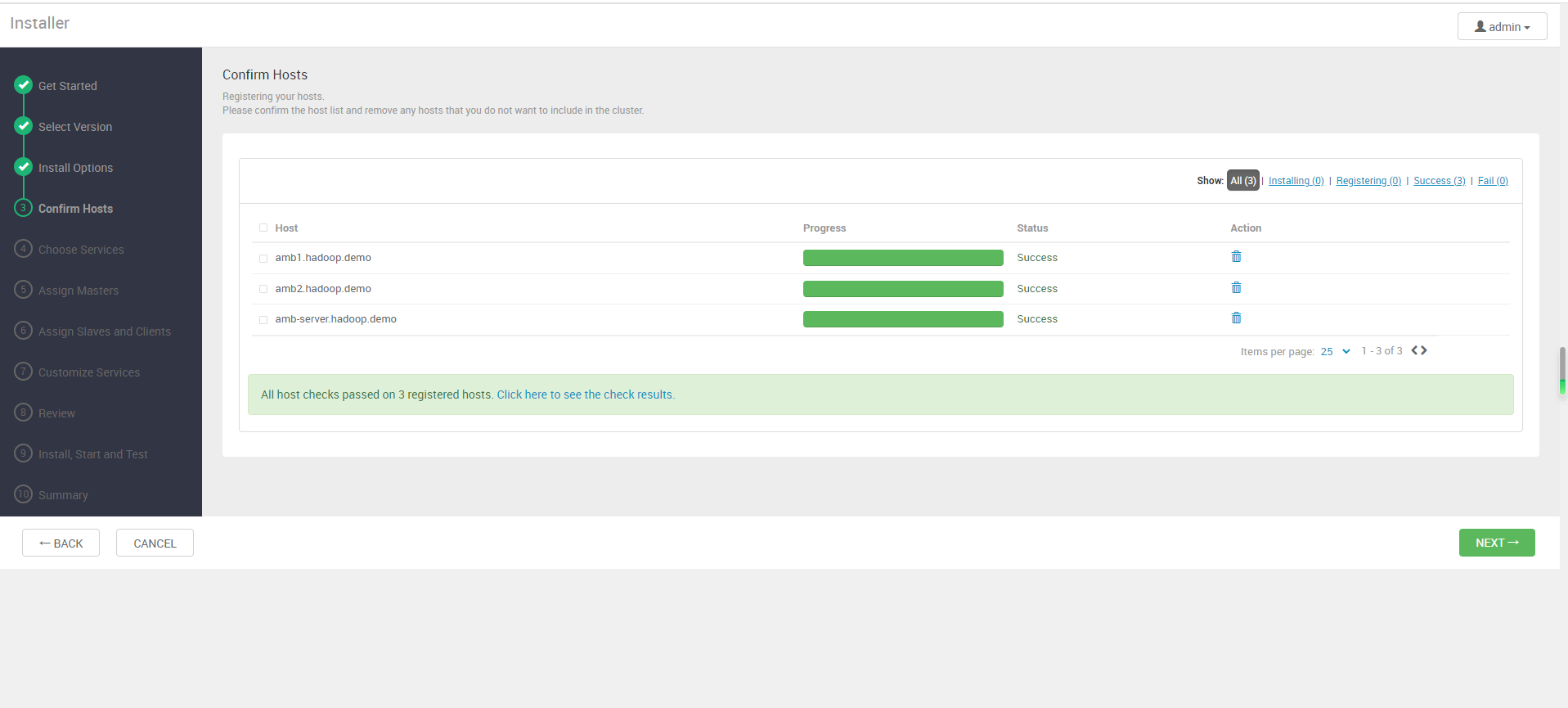Click Assign Masters step label

[x=79, y=291]
